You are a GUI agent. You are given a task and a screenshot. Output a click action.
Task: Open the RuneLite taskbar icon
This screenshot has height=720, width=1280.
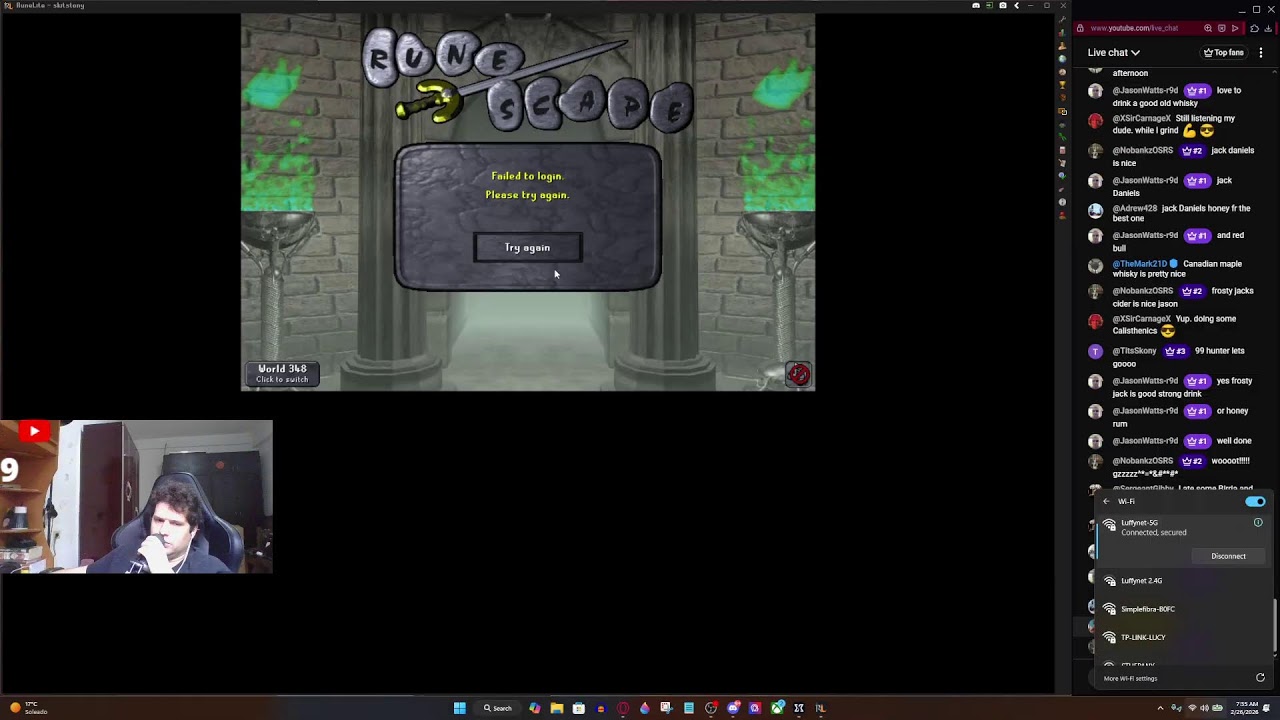click(821, 708)
